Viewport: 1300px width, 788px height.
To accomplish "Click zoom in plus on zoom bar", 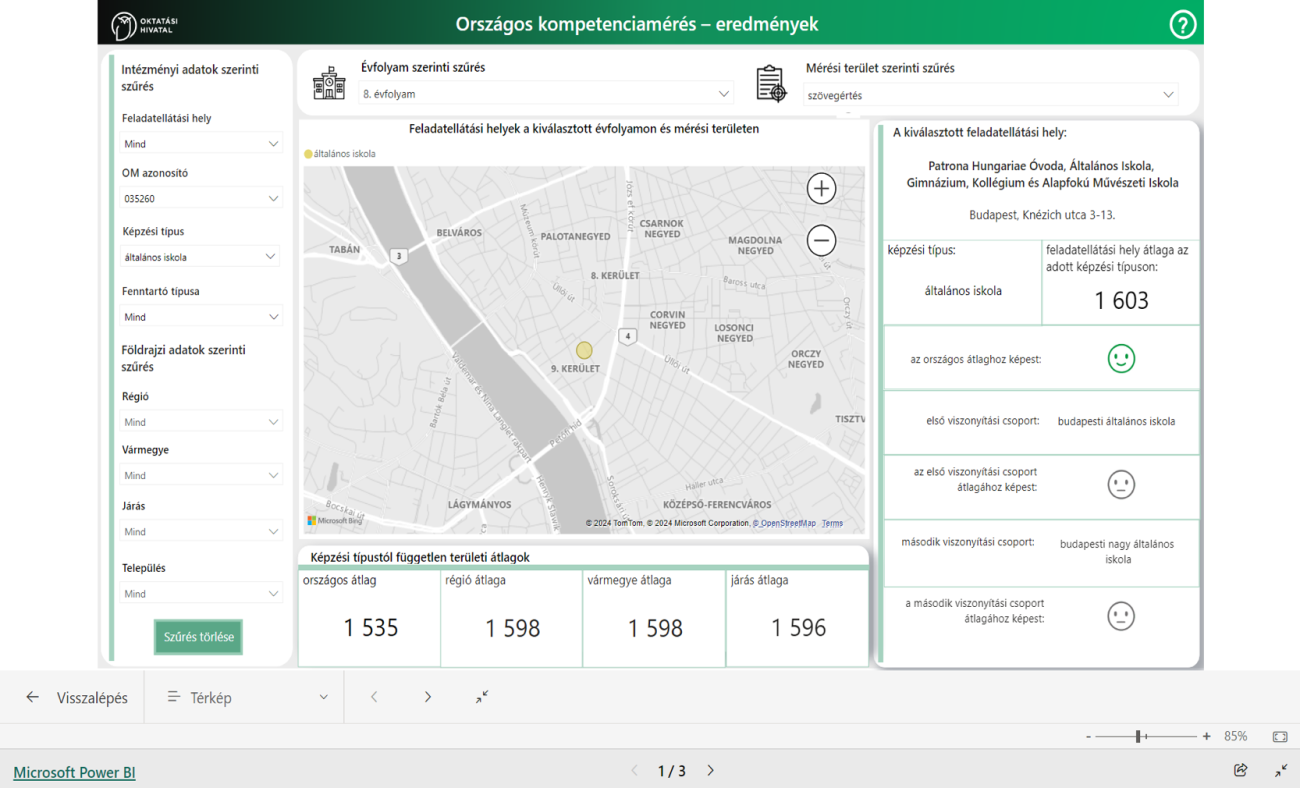I will [1207, 736].
